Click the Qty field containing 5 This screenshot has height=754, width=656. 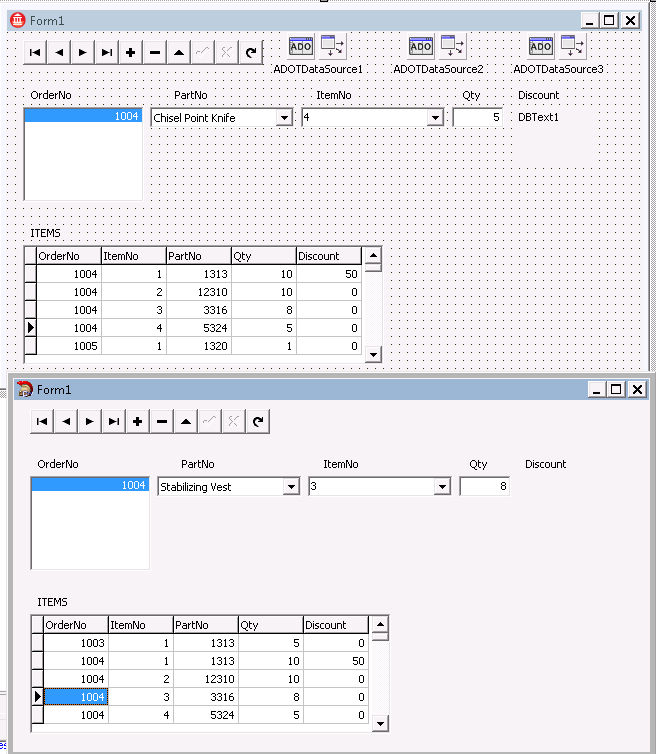[478, 117]
